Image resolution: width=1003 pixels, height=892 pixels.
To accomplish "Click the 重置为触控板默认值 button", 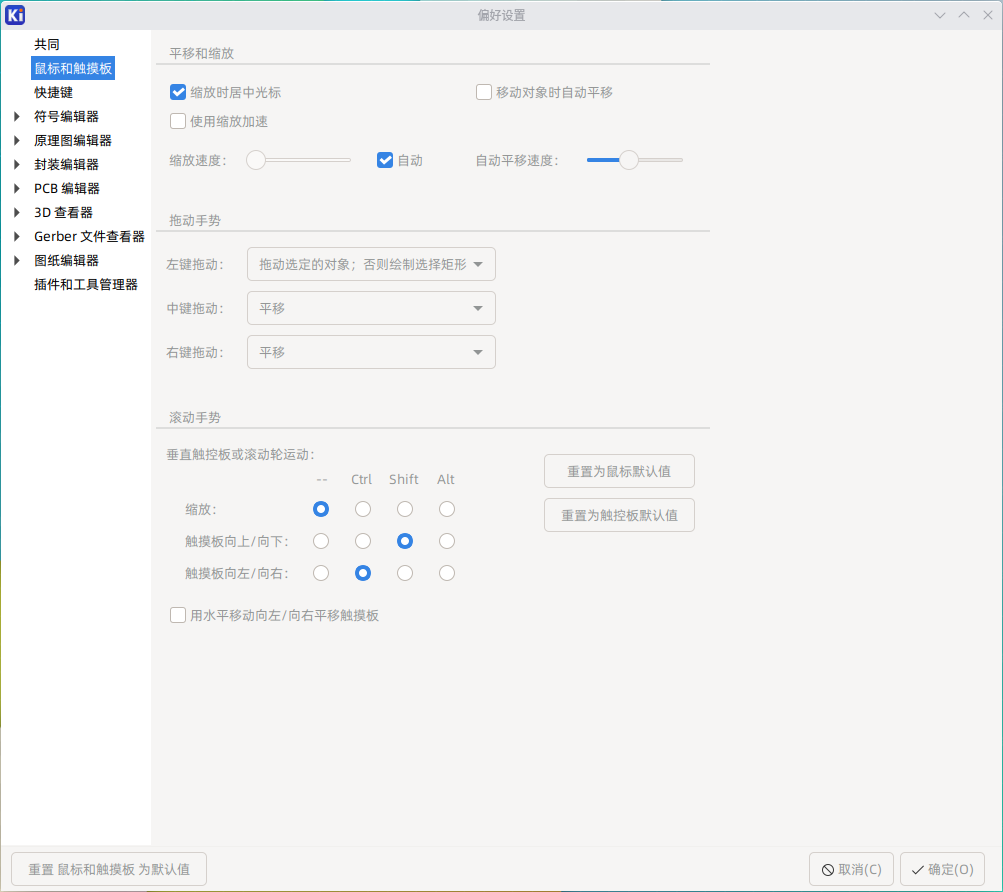I will tap(619, 514).
